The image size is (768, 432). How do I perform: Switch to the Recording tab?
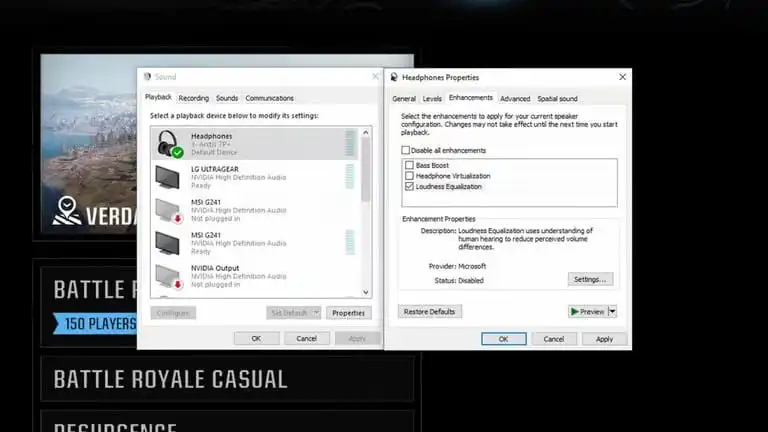pos(193,98)
